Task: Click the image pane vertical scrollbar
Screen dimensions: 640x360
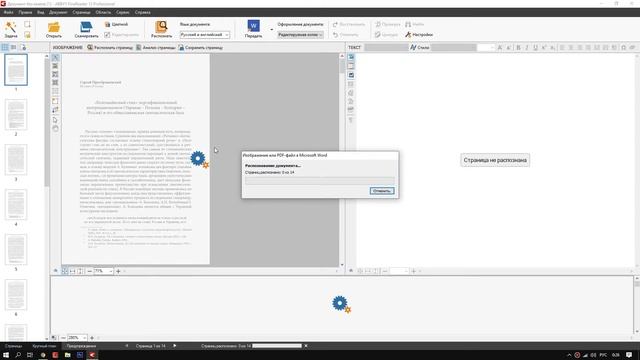Action: [342, 160]
